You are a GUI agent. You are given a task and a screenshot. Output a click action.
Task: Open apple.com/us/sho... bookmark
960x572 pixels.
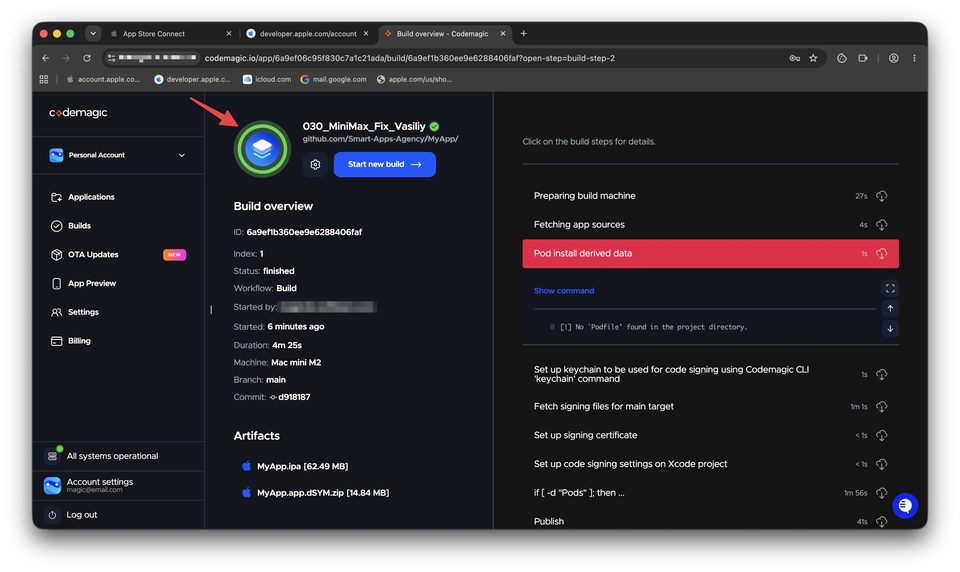(x=414, y=80)
